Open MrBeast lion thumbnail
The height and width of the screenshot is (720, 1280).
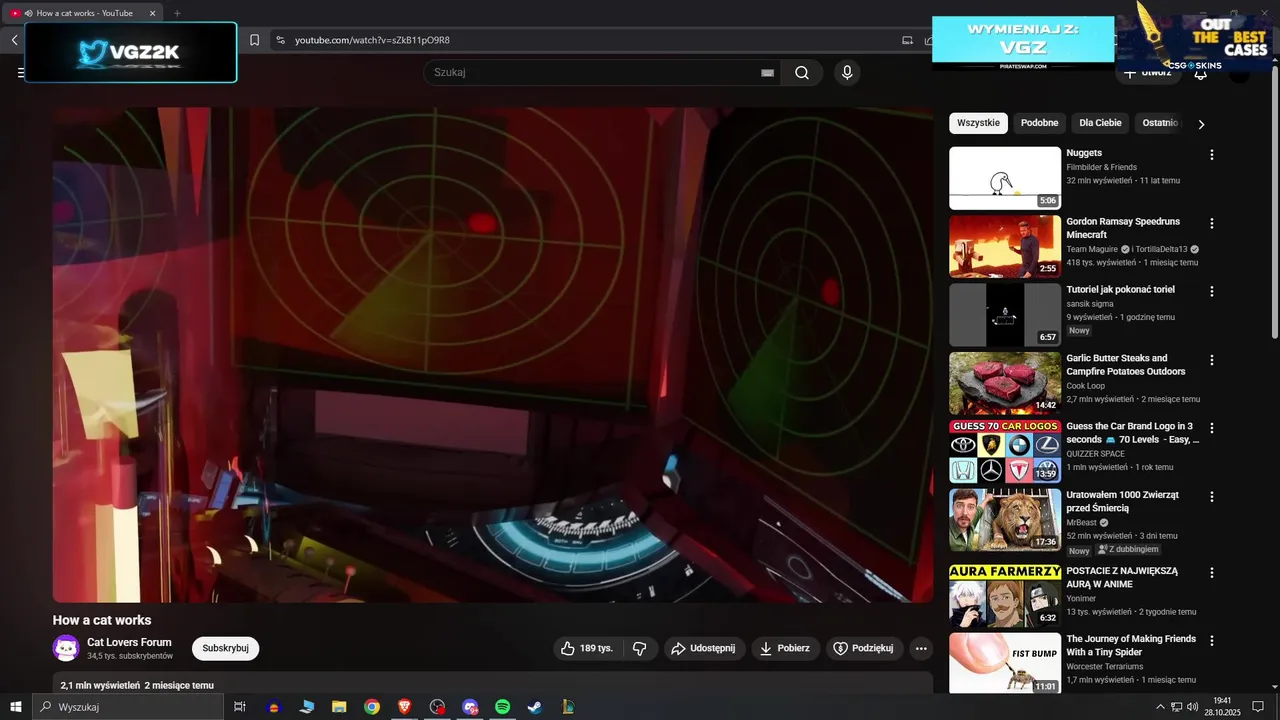1005,520
